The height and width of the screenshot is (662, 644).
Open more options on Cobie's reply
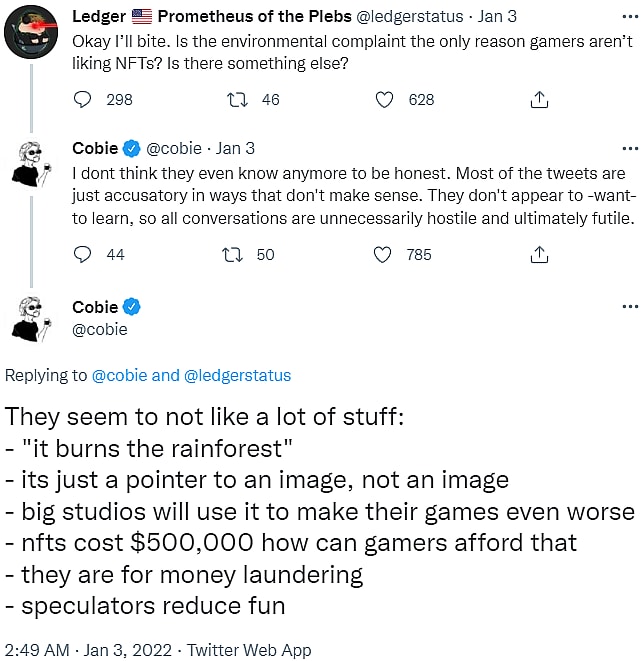[629, 148]
